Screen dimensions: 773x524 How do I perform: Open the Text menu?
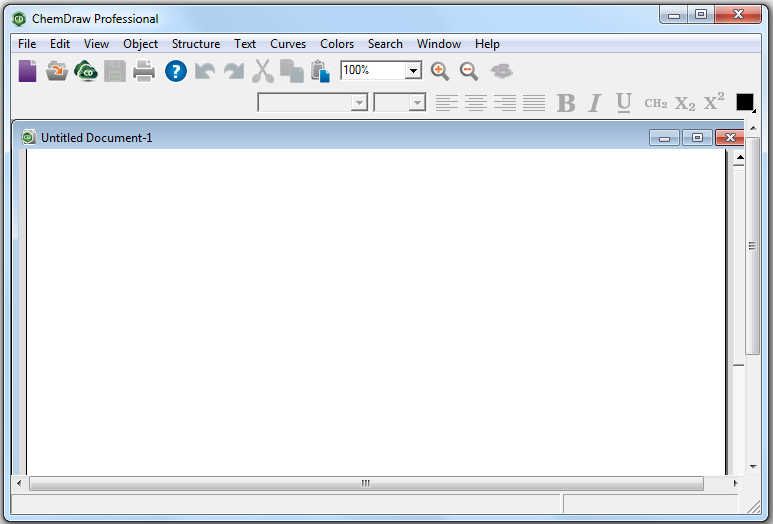245,44
